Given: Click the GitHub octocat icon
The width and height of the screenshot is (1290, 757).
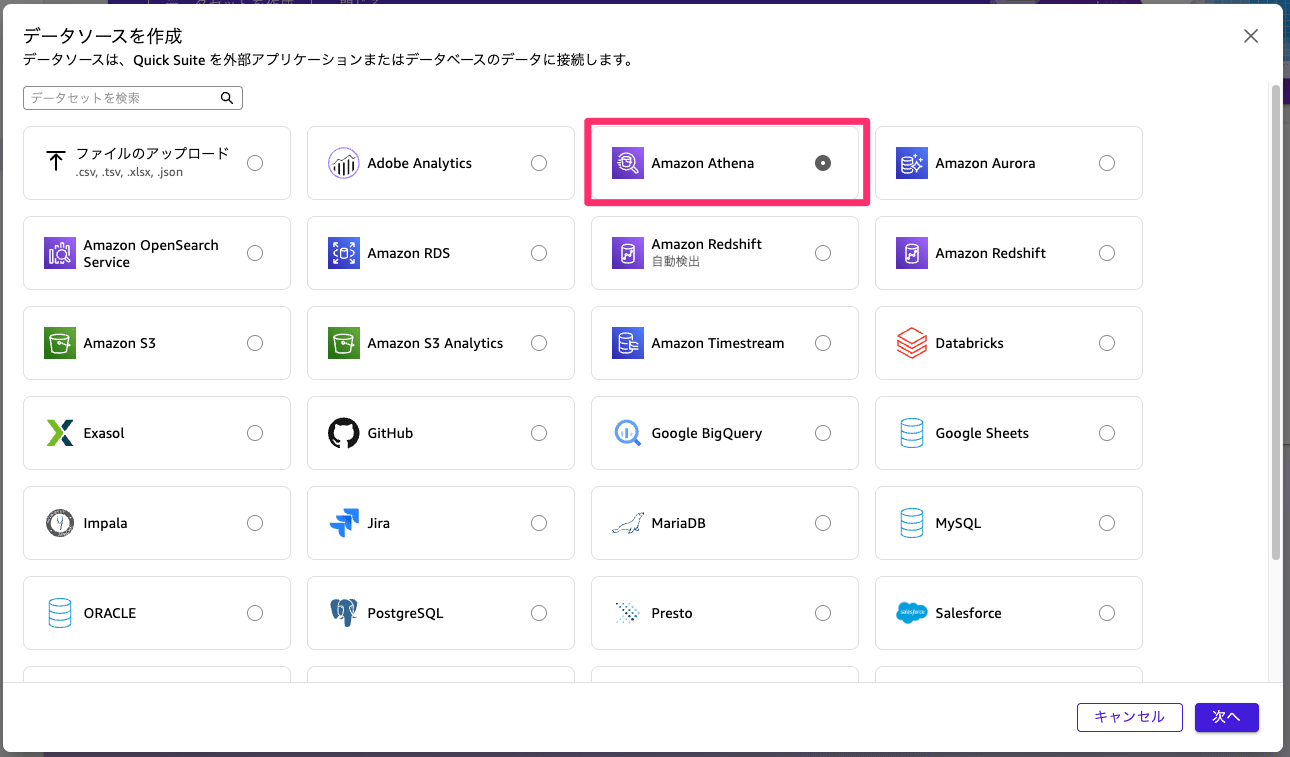Looking at the screenshot, I should click(x=343, y=433).
